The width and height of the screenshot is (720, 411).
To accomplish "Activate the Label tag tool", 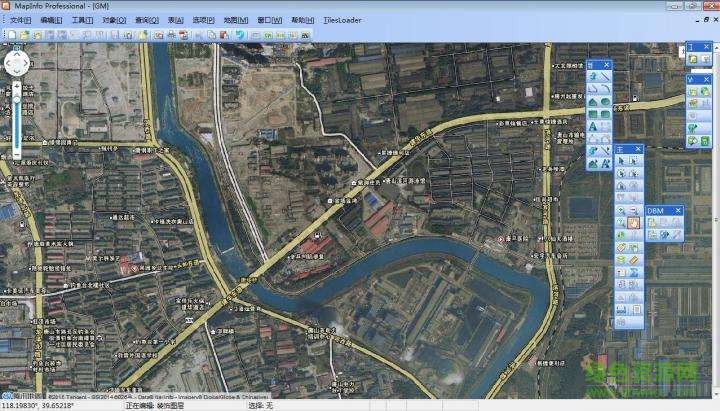I will (621, 248).
